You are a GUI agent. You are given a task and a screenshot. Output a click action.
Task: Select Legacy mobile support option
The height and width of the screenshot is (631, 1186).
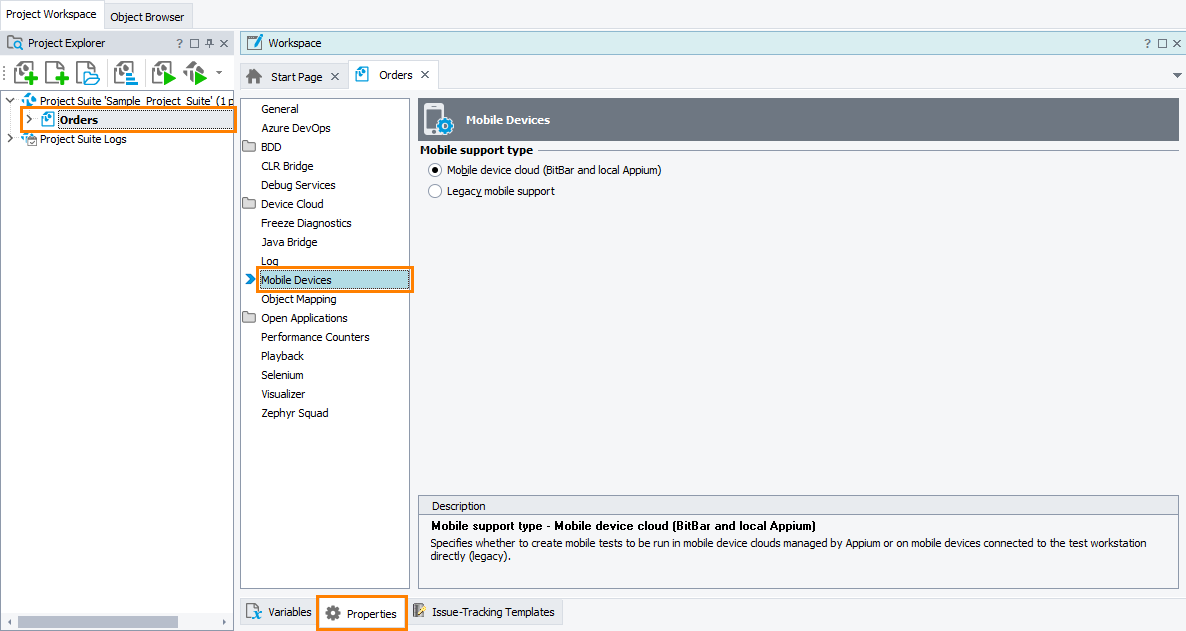pos(435,191)
